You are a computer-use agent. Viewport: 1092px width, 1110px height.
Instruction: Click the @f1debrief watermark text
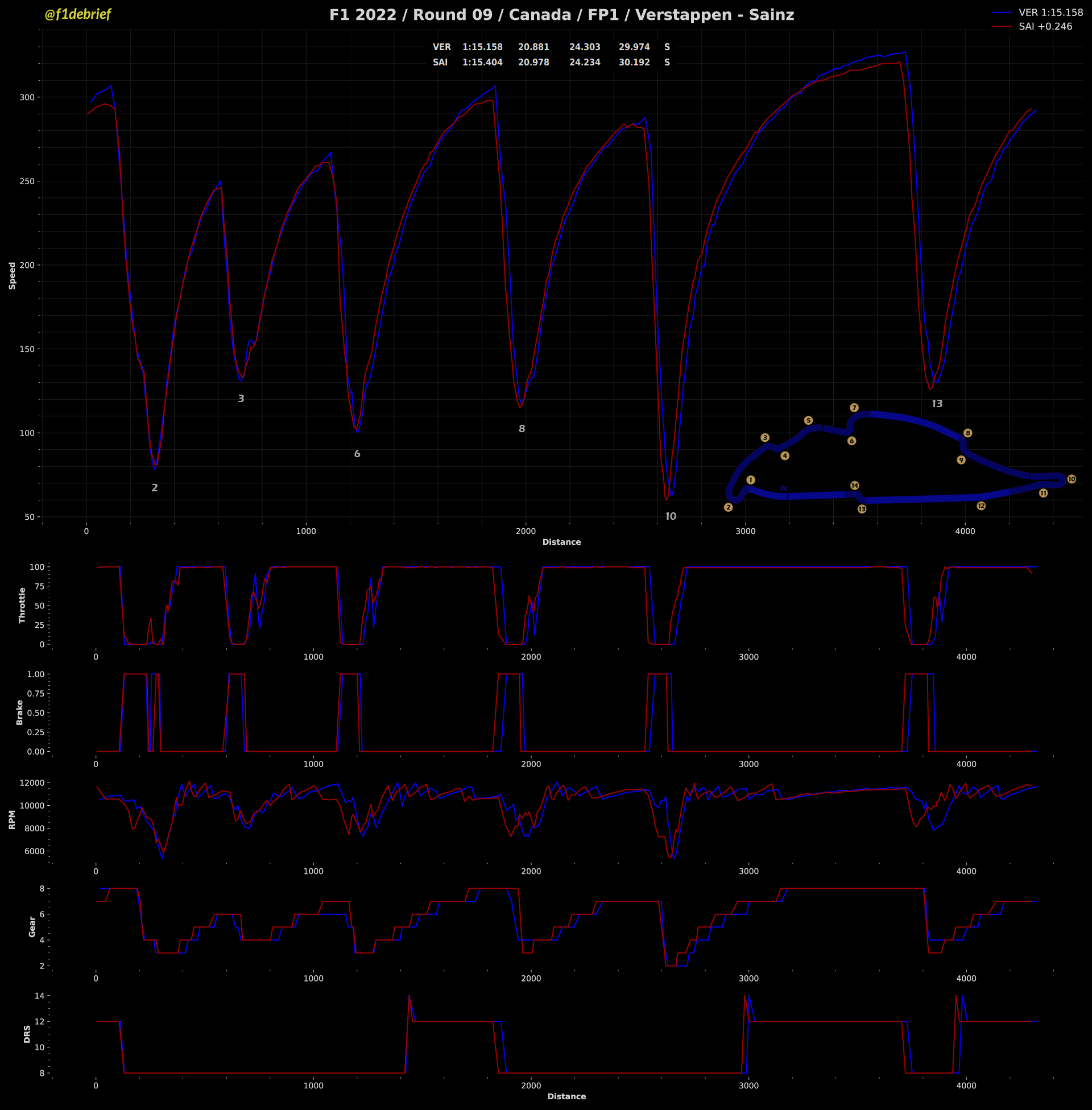(77, 14)
